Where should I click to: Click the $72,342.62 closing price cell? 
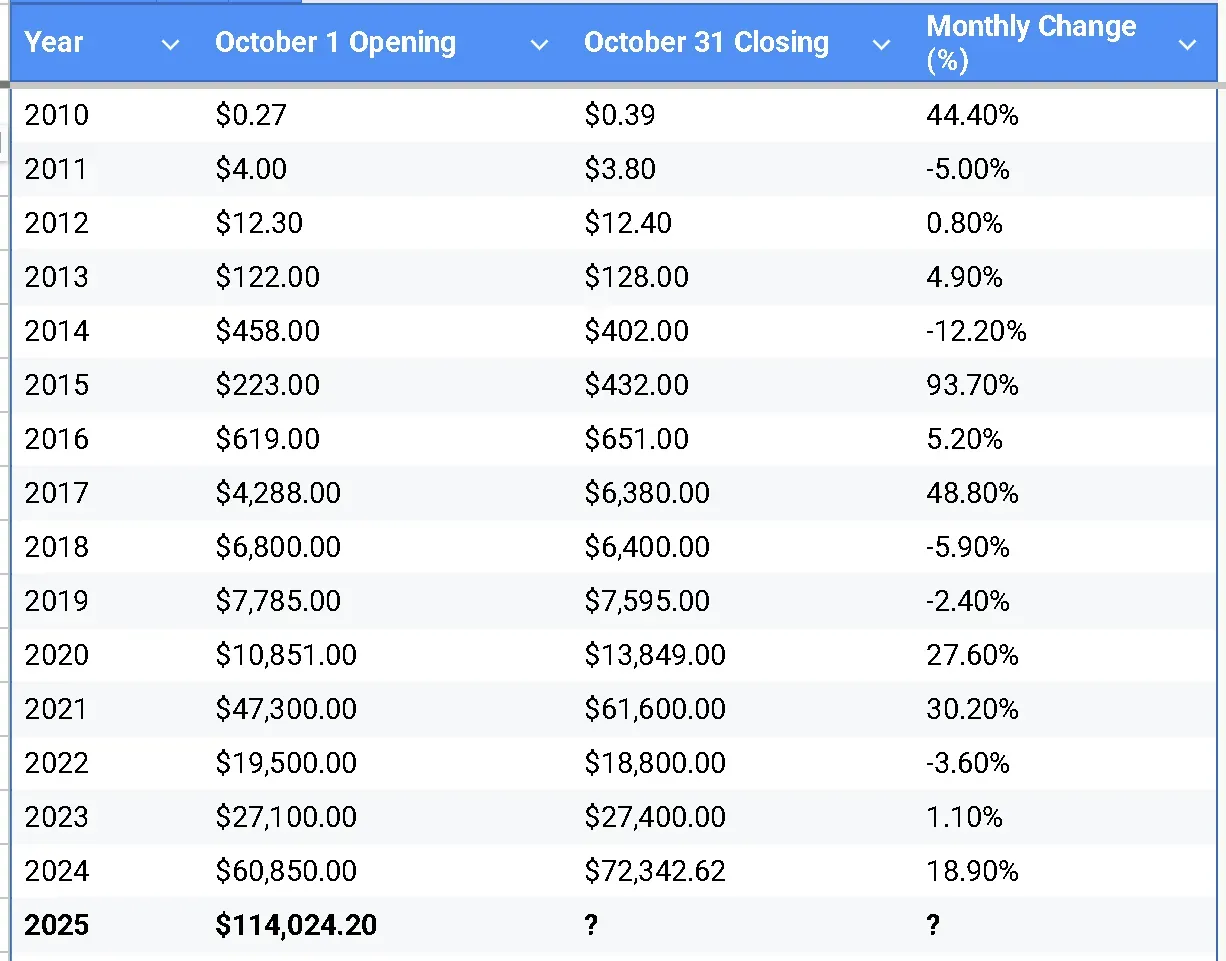[x=655, y=871]
